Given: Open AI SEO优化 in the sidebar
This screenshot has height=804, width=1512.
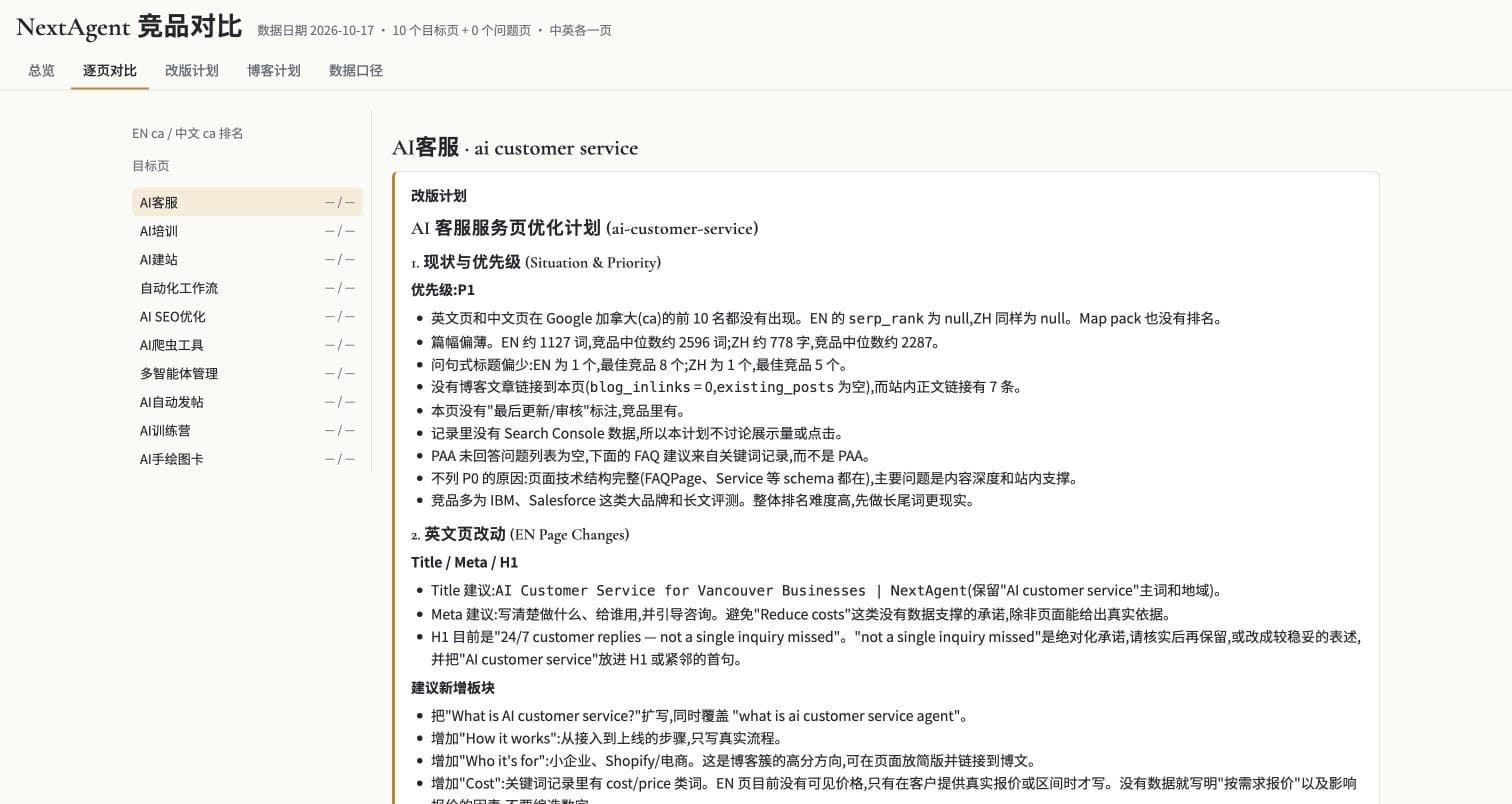Looking at the screenshot, I should (247, 317).
